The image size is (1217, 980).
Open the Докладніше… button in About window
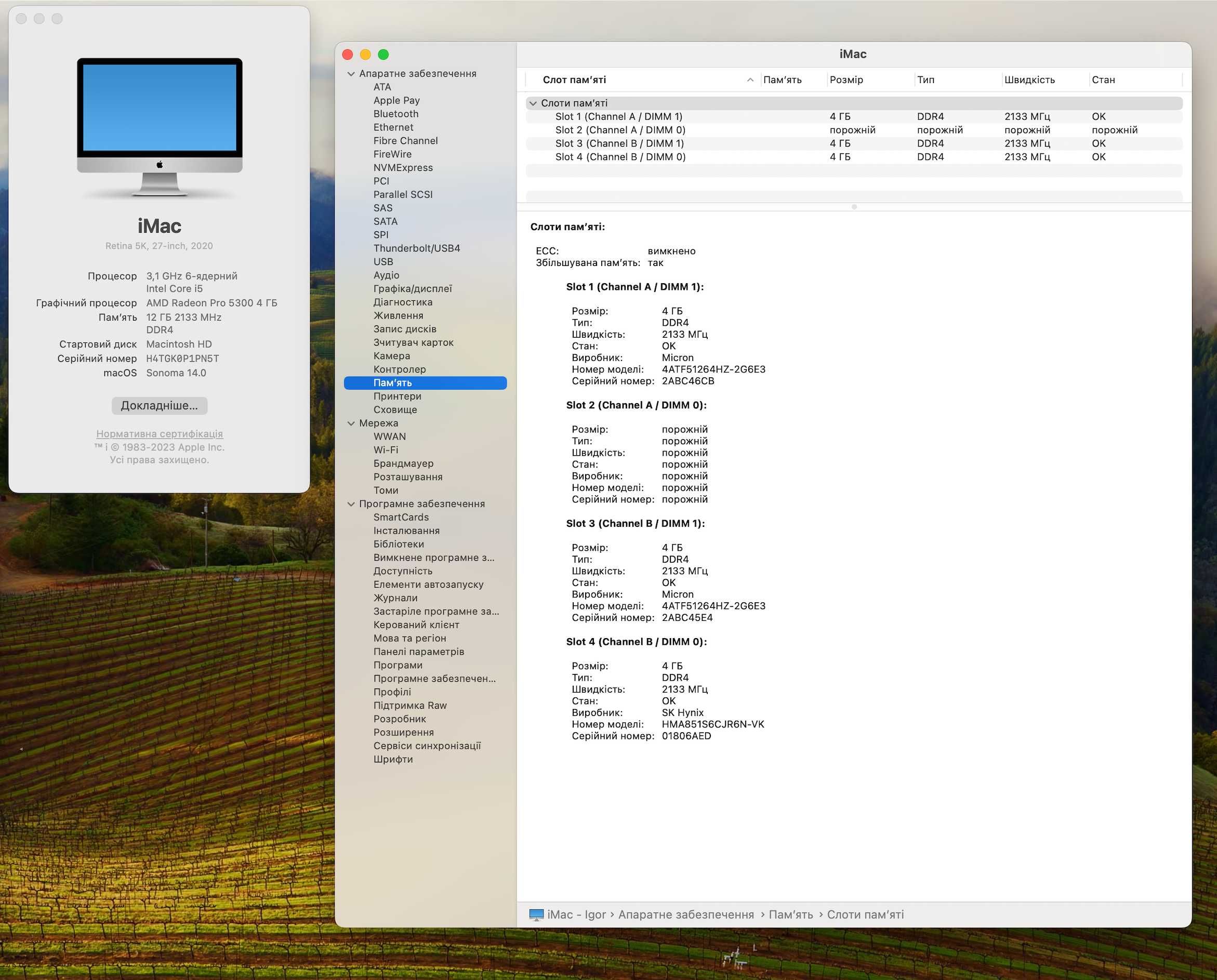tap(159, 405)
